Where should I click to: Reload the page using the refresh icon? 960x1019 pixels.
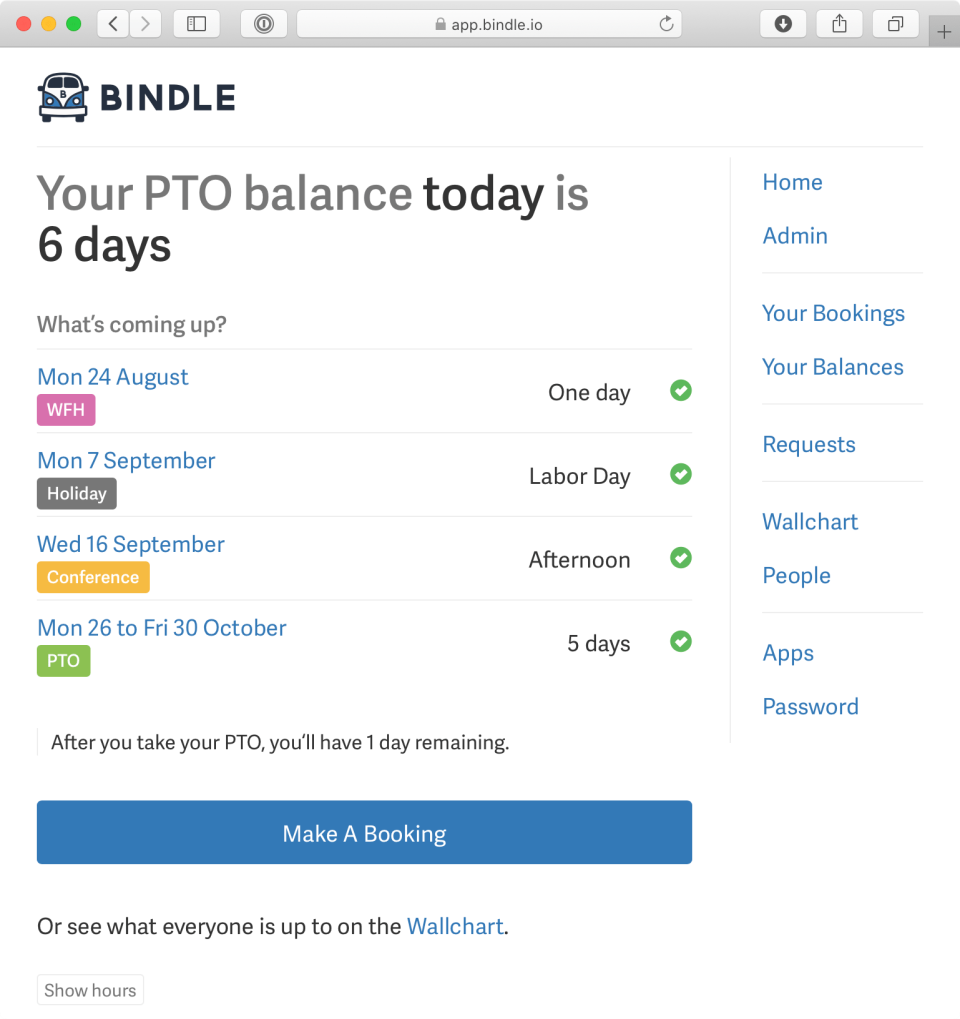click(666, 23)
